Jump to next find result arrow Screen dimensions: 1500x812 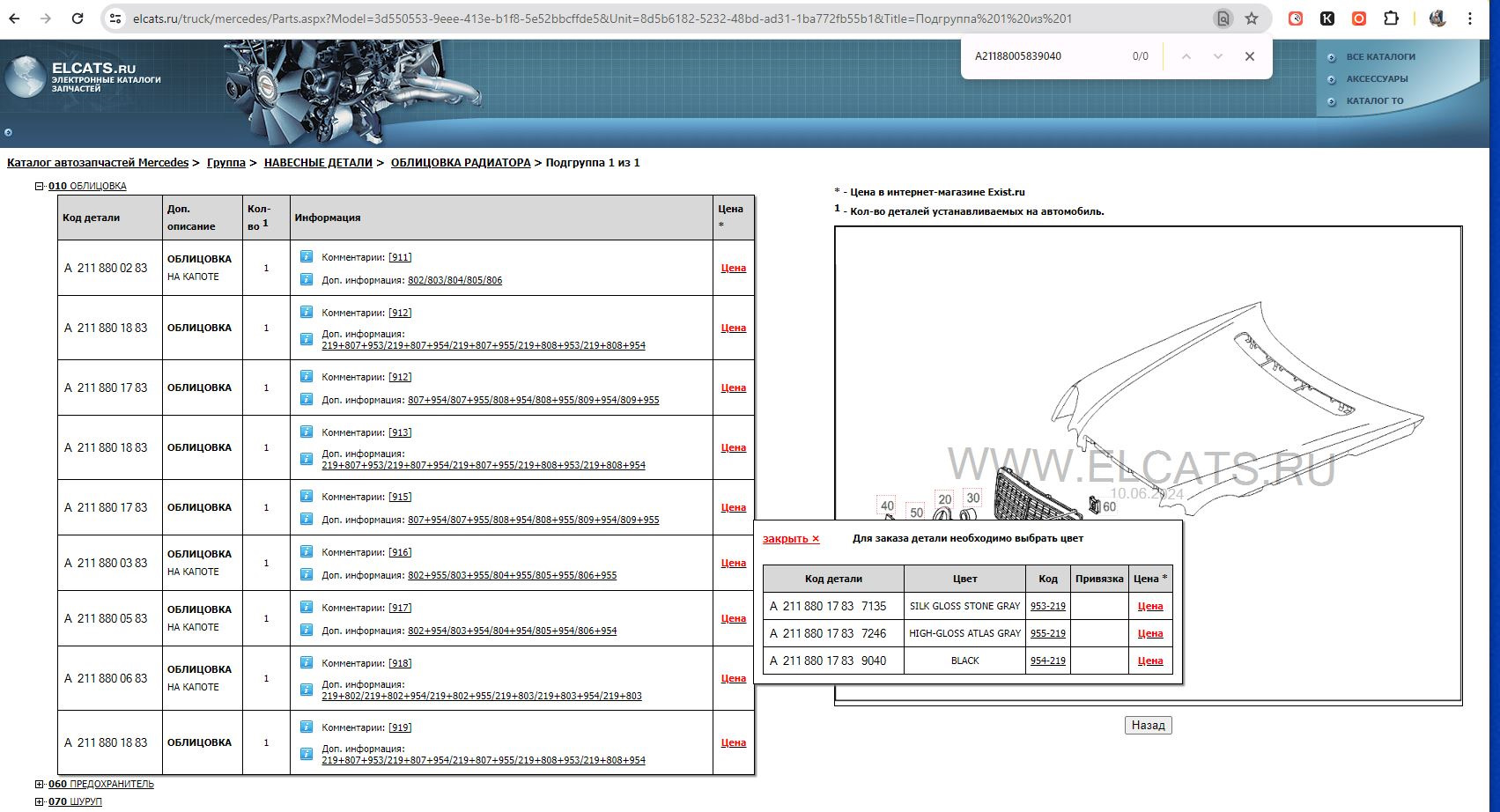click(1218, 56)
